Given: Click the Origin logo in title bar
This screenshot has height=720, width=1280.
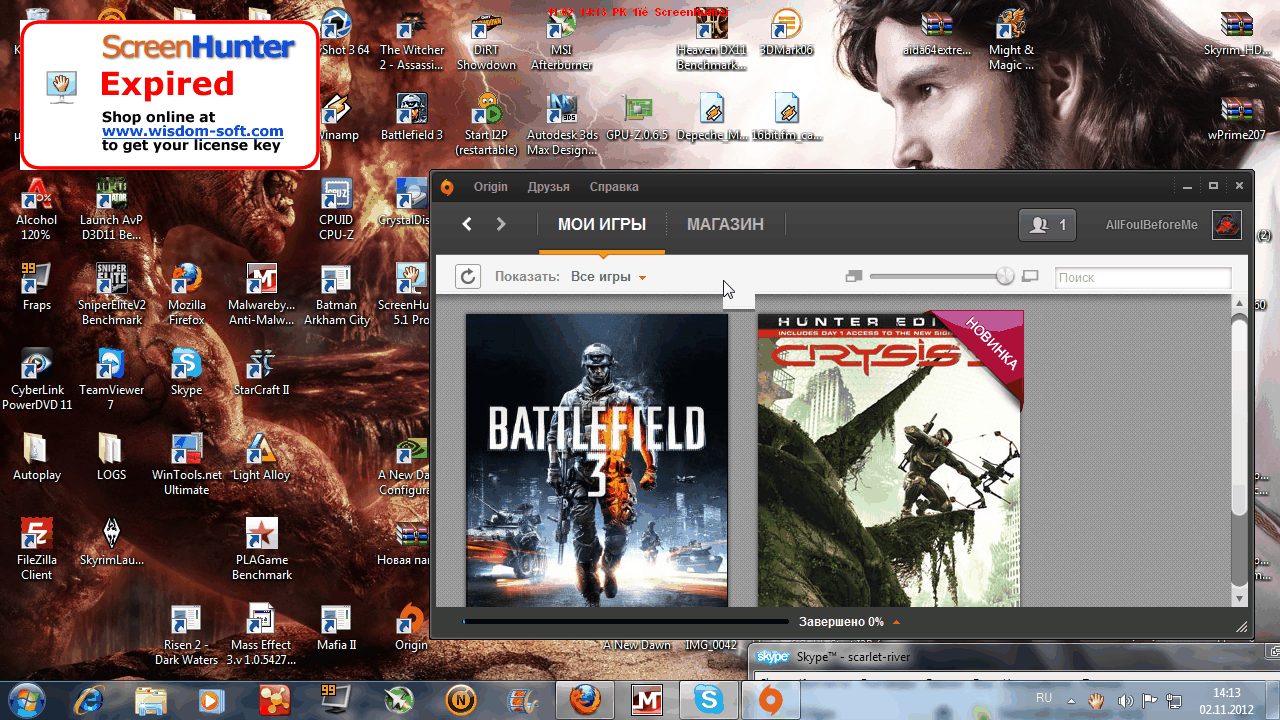Looking at the screenshot, I should [448, 187].
